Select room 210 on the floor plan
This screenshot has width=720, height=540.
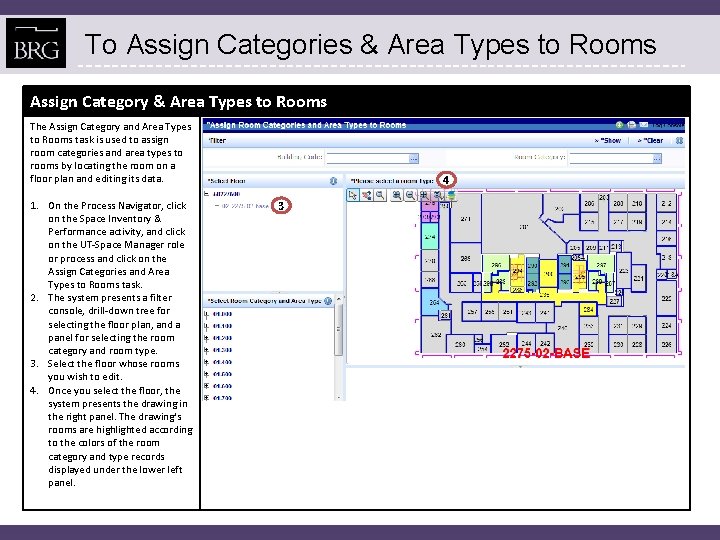637,203
